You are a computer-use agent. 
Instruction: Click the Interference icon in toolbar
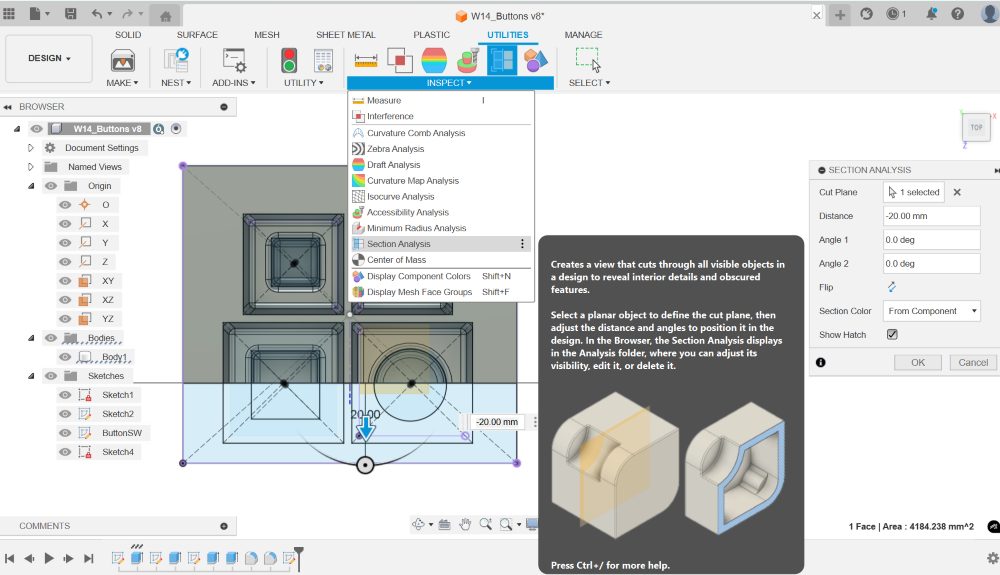tap(399, 61)
